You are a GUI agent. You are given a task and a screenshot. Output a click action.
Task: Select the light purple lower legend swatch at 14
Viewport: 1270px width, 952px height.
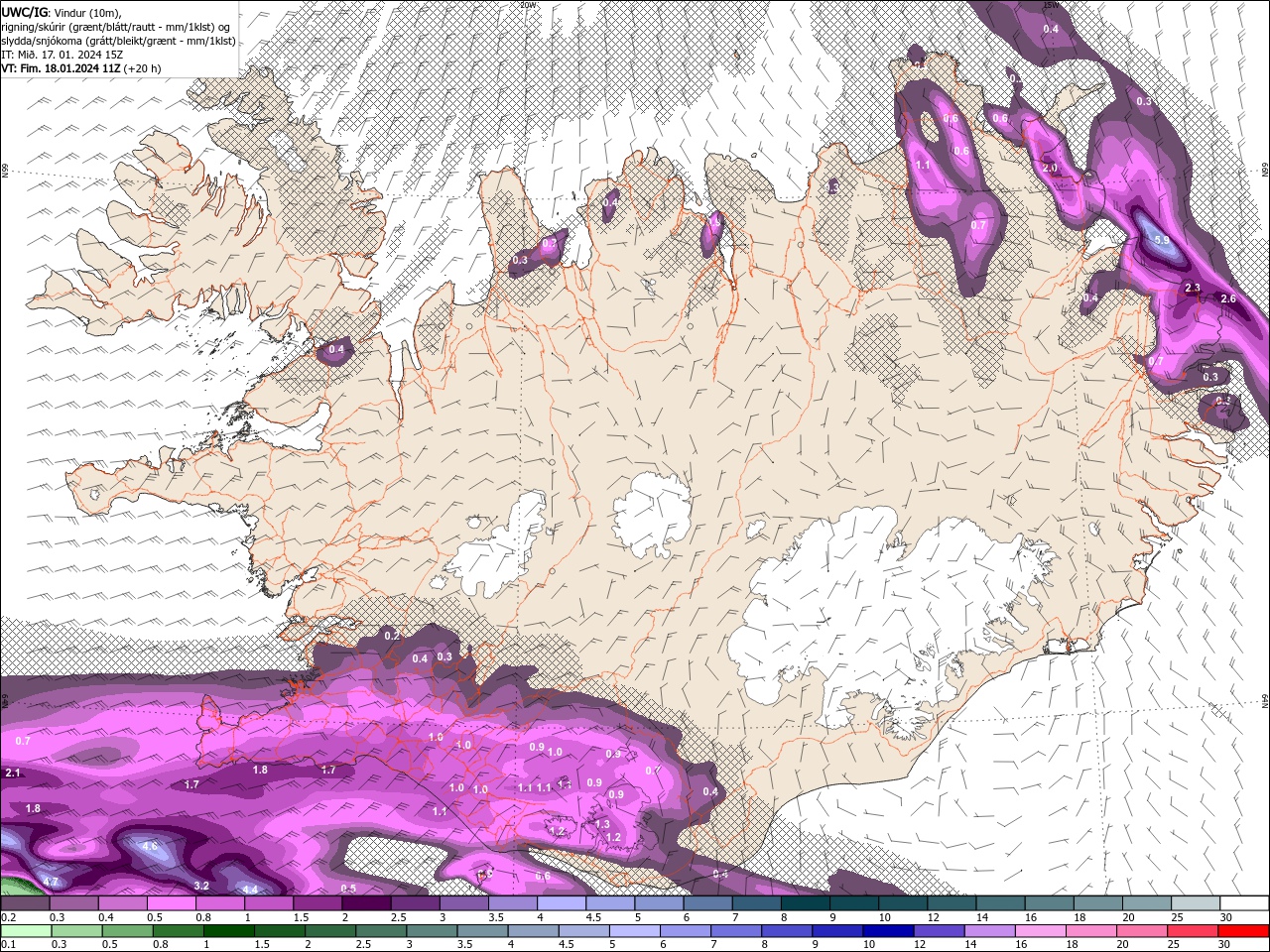(x=991, y=931)
